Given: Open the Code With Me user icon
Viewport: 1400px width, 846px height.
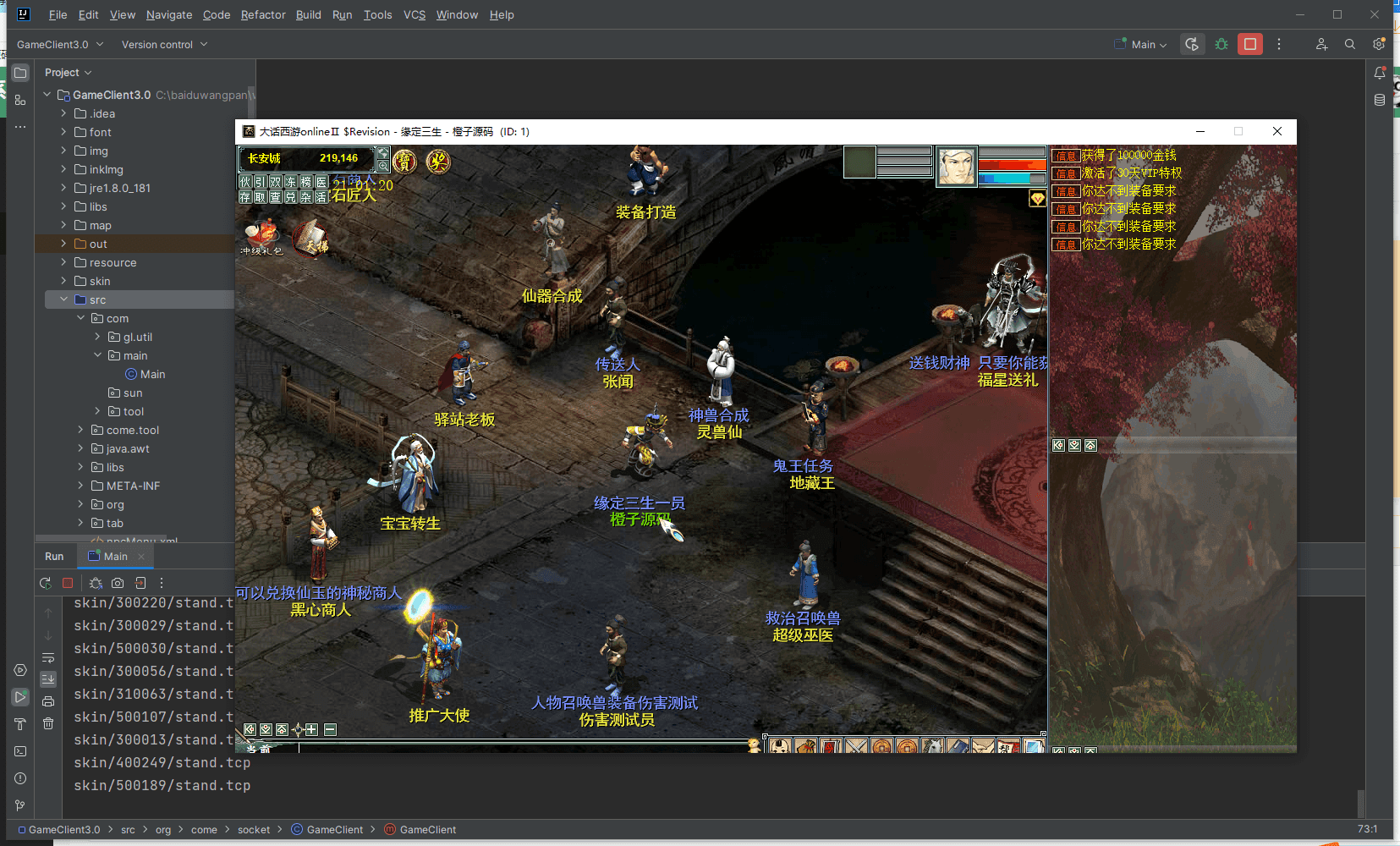Looking at the screenshot, I should pyautogui.click(x=1321, y=44).
